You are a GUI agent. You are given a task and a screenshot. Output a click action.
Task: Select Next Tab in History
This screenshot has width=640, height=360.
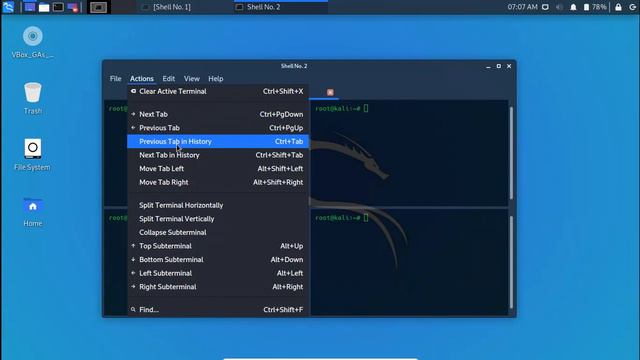[218, 155]
